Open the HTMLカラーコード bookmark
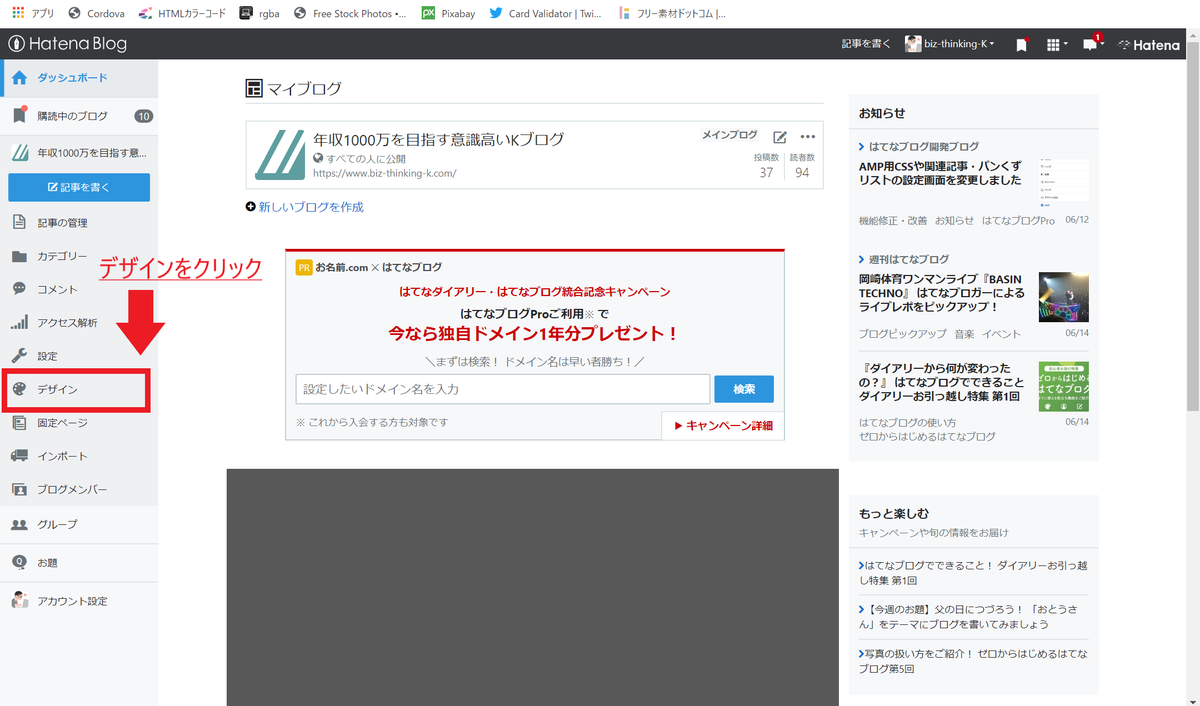The height and width of the screenshot is (706, 1200). click(182, 14)
